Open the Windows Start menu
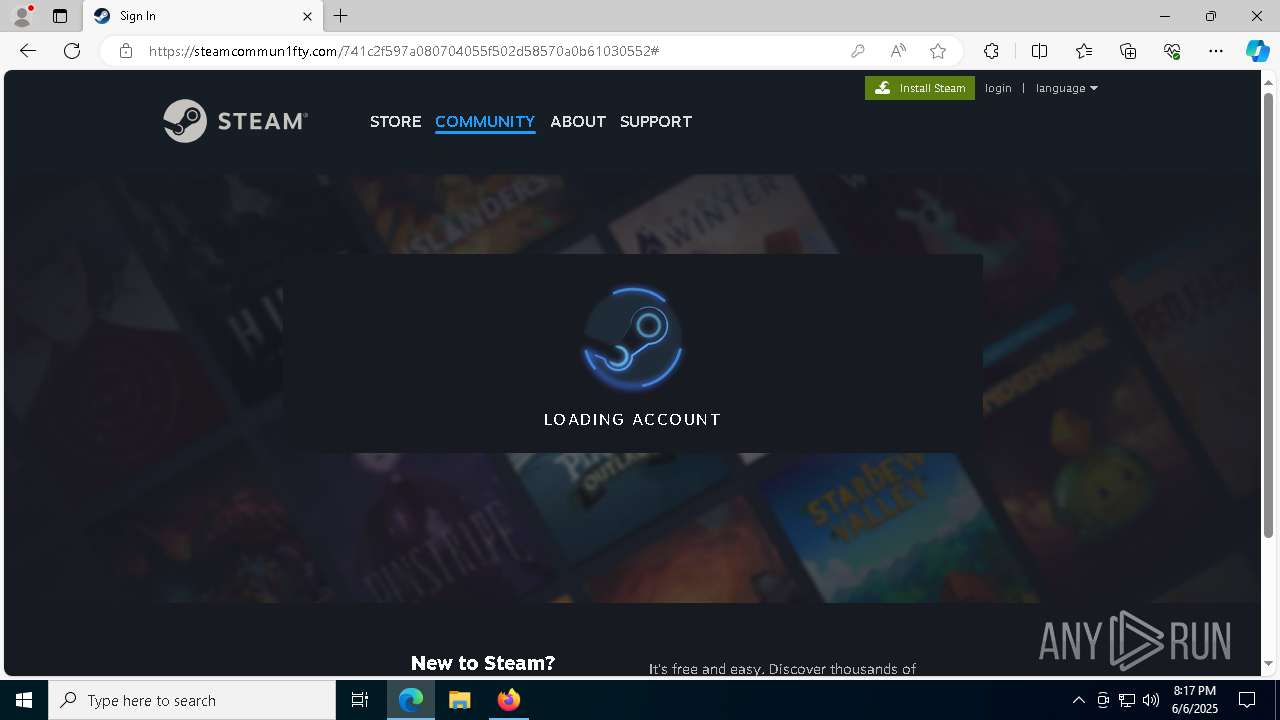Viewport: 1280px width, 720px height. coord(24,700)
